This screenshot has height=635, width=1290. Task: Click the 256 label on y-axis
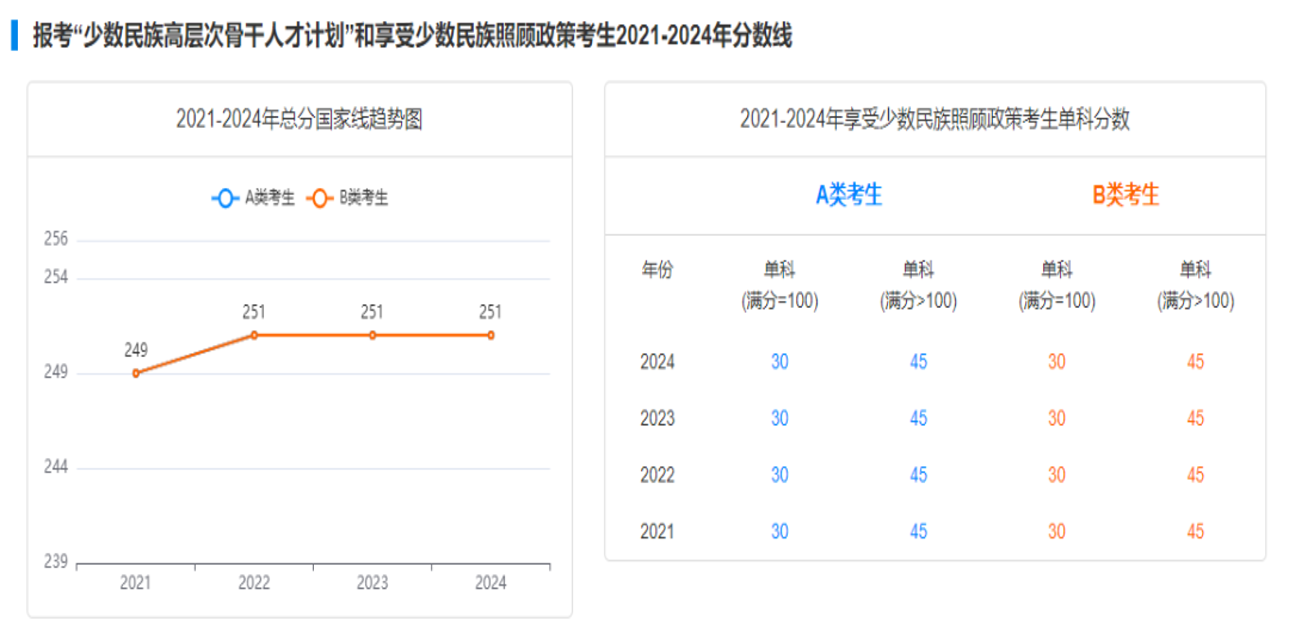pos(56,240)
